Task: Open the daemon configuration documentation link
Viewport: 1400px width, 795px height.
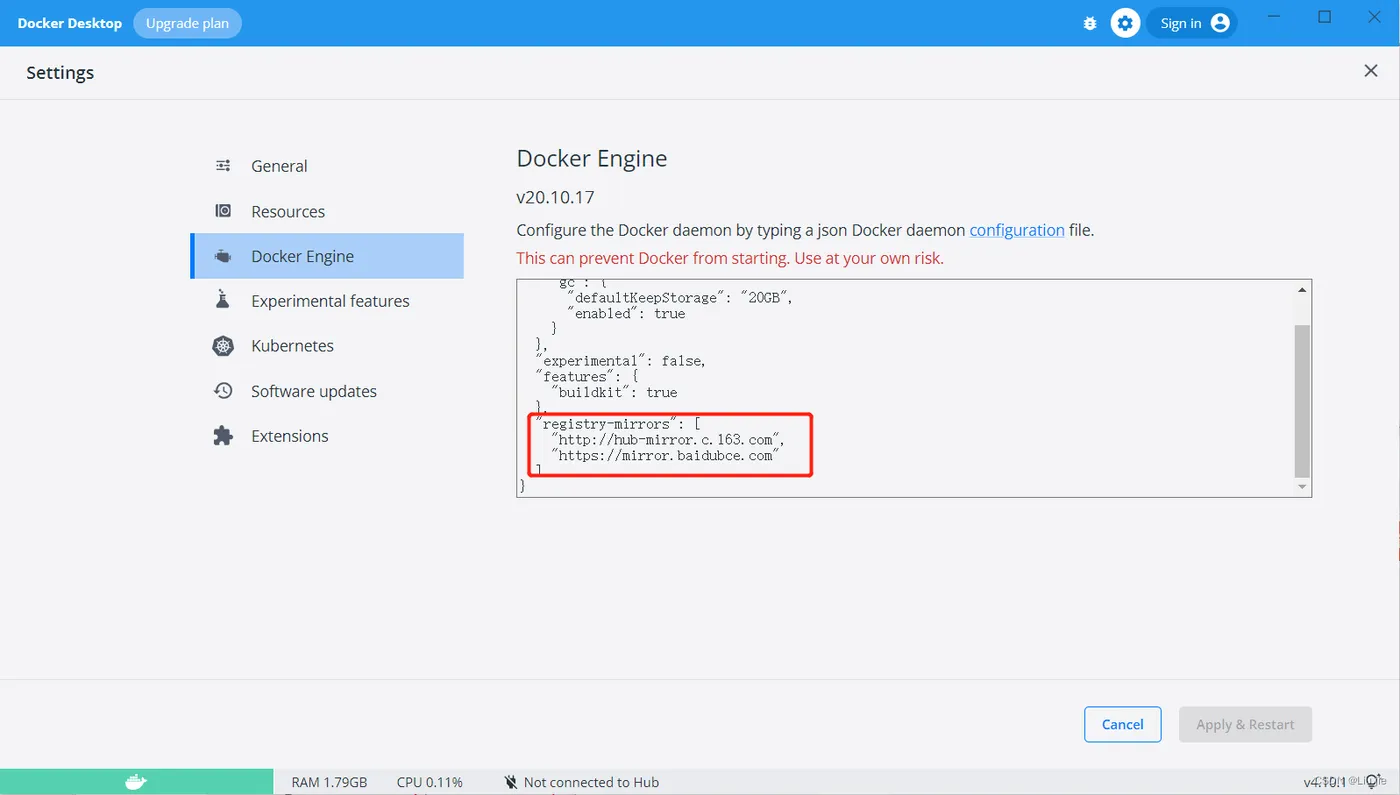Action: click(x=1016, y=230)
